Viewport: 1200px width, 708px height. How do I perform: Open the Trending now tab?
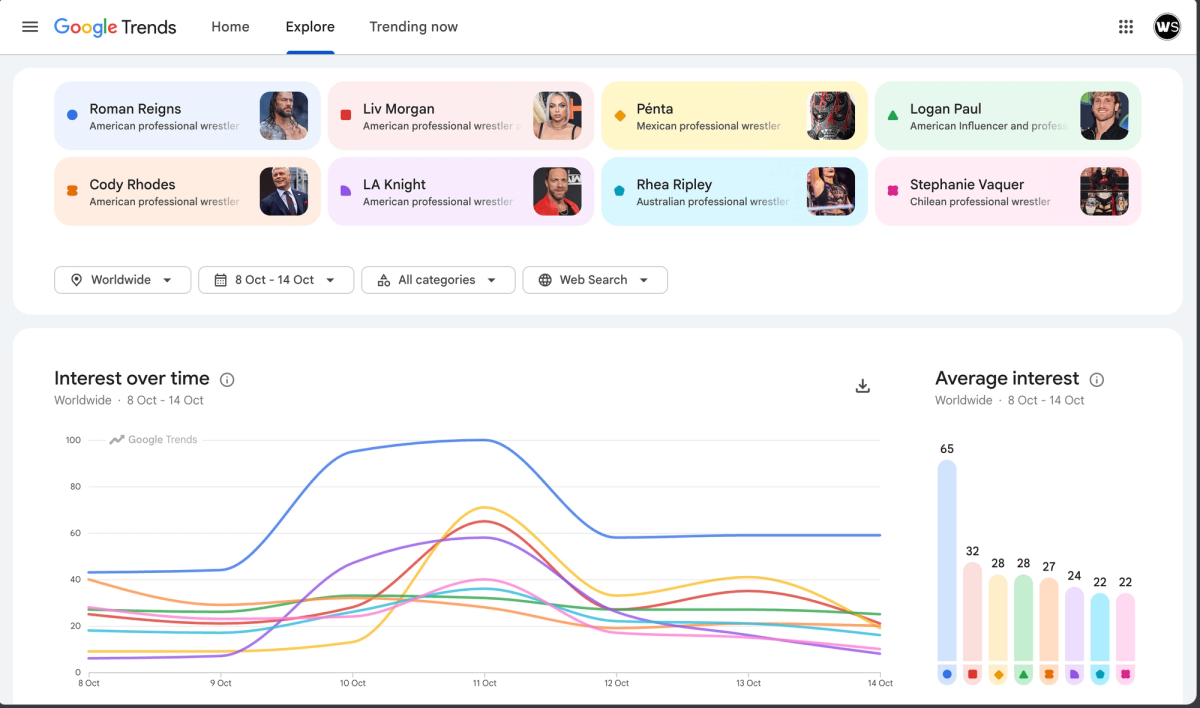(x=413, y=27)
